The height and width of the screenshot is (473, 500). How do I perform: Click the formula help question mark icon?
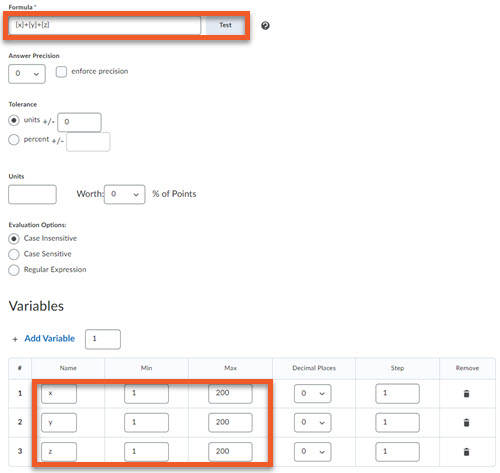coord(265,26)
